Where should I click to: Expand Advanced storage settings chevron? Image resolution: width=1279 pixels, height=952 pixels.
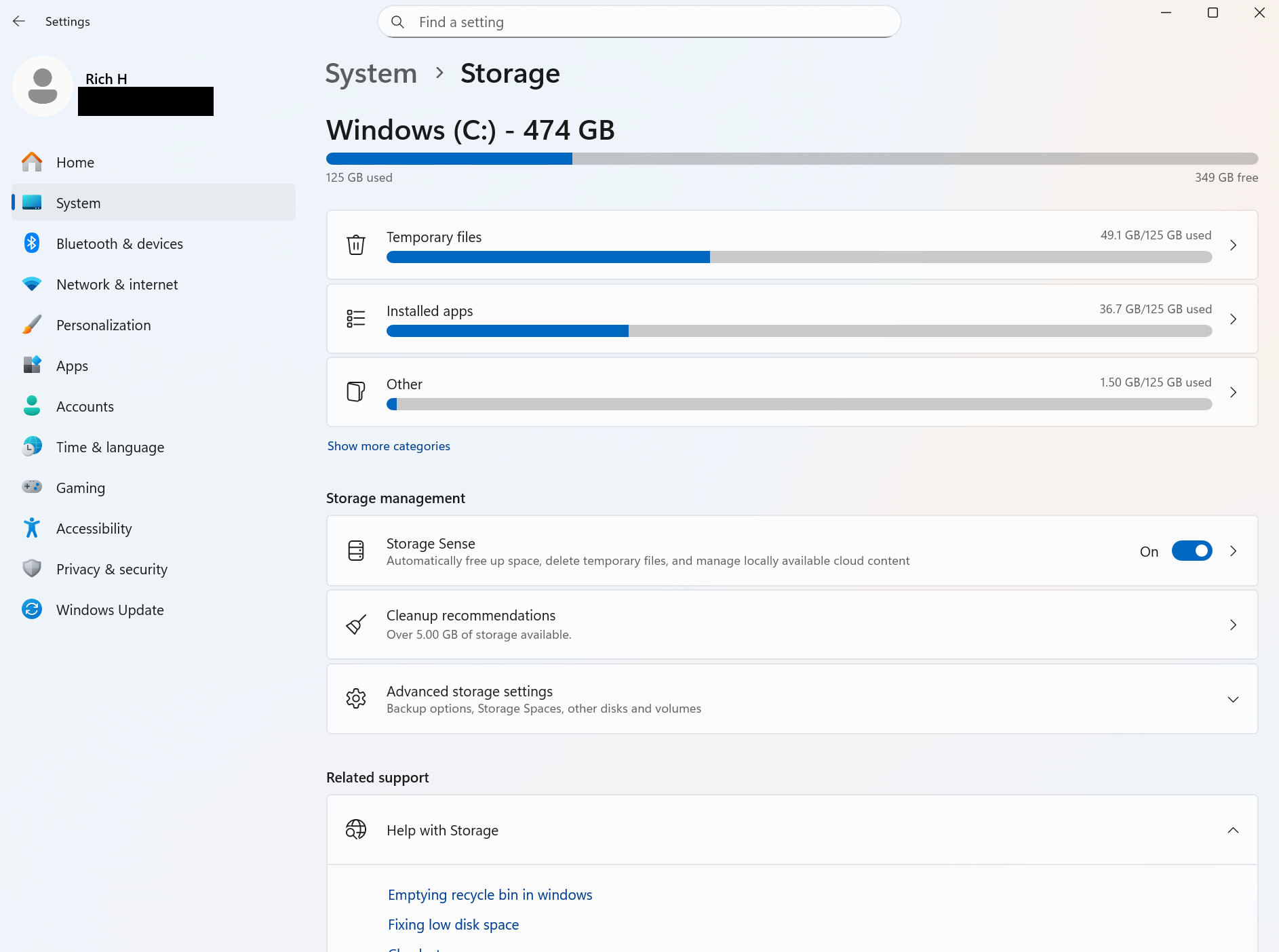1234,699
